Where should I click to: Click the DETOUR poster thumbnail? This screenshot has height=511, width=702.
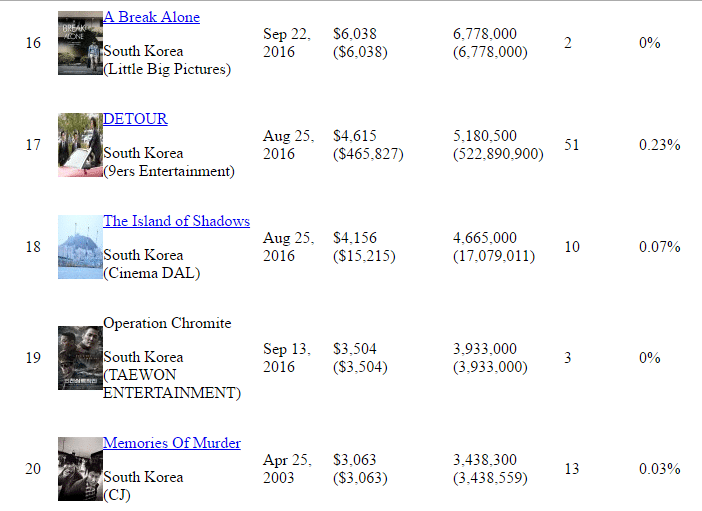pos(80,145)
